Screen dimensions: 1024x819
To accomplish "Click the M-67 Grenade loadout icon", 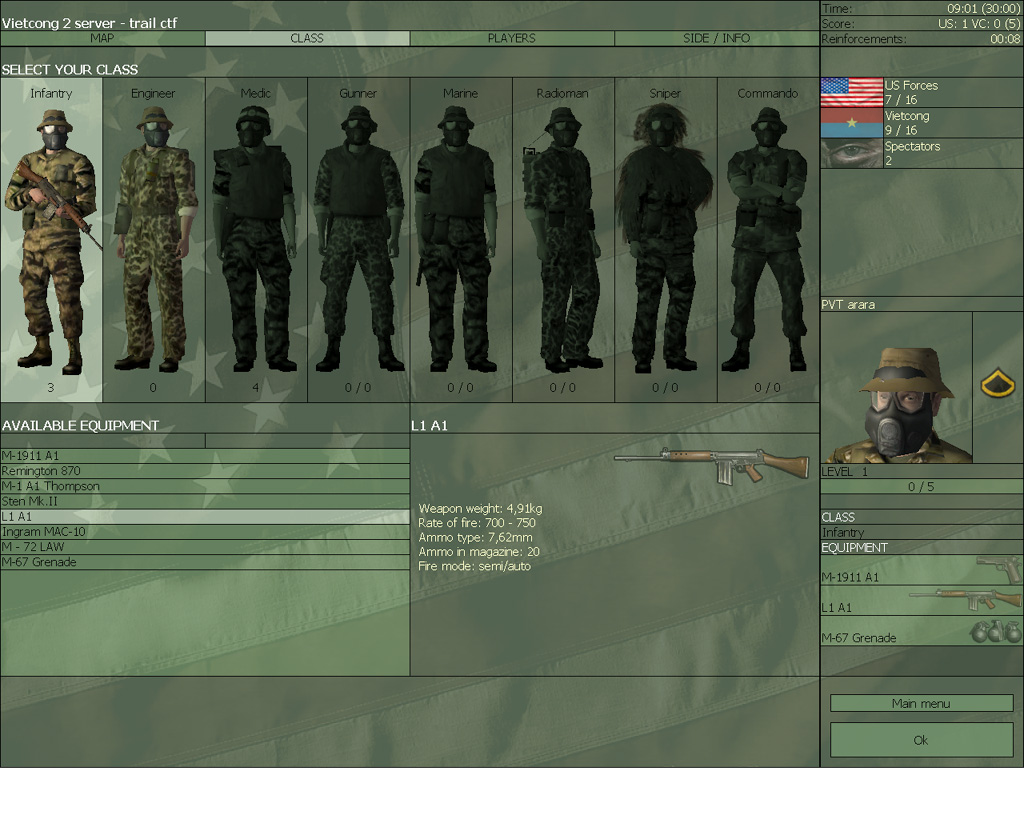I will click(995, 632).
